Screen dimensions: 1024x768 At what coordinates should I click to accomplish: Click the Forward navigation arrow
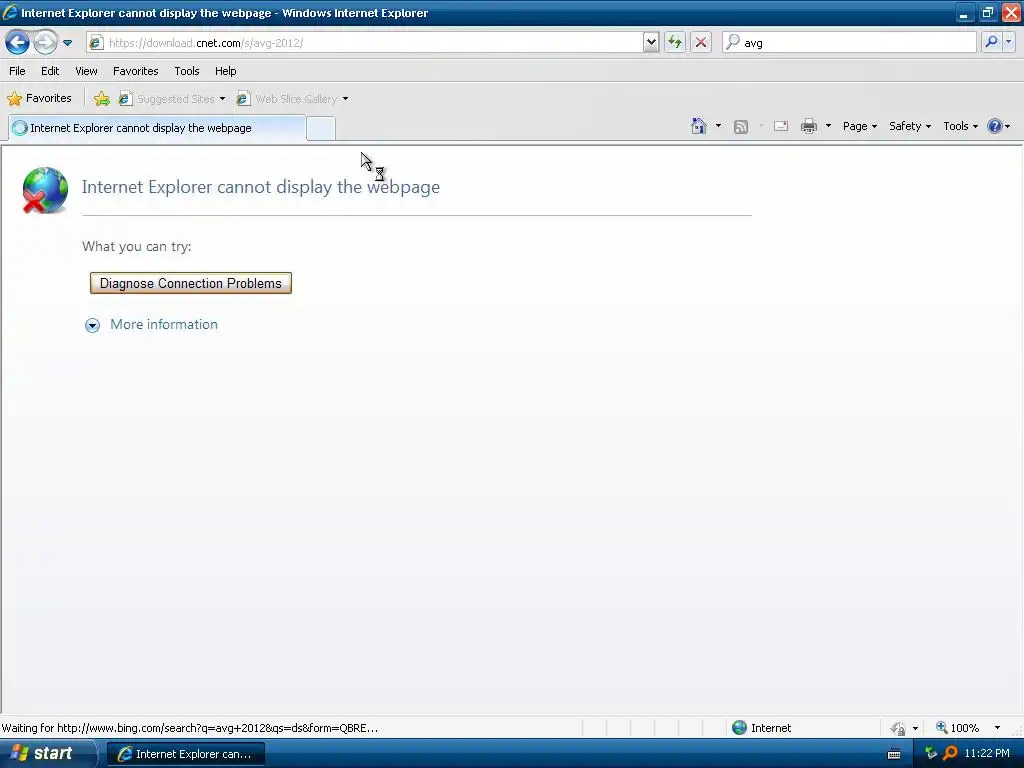[x=45, y=43]
